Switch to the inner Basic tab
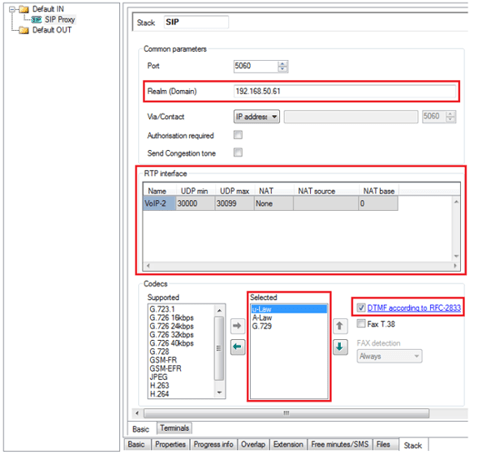Viewport: 500px width, 460px height. point(141,429)
